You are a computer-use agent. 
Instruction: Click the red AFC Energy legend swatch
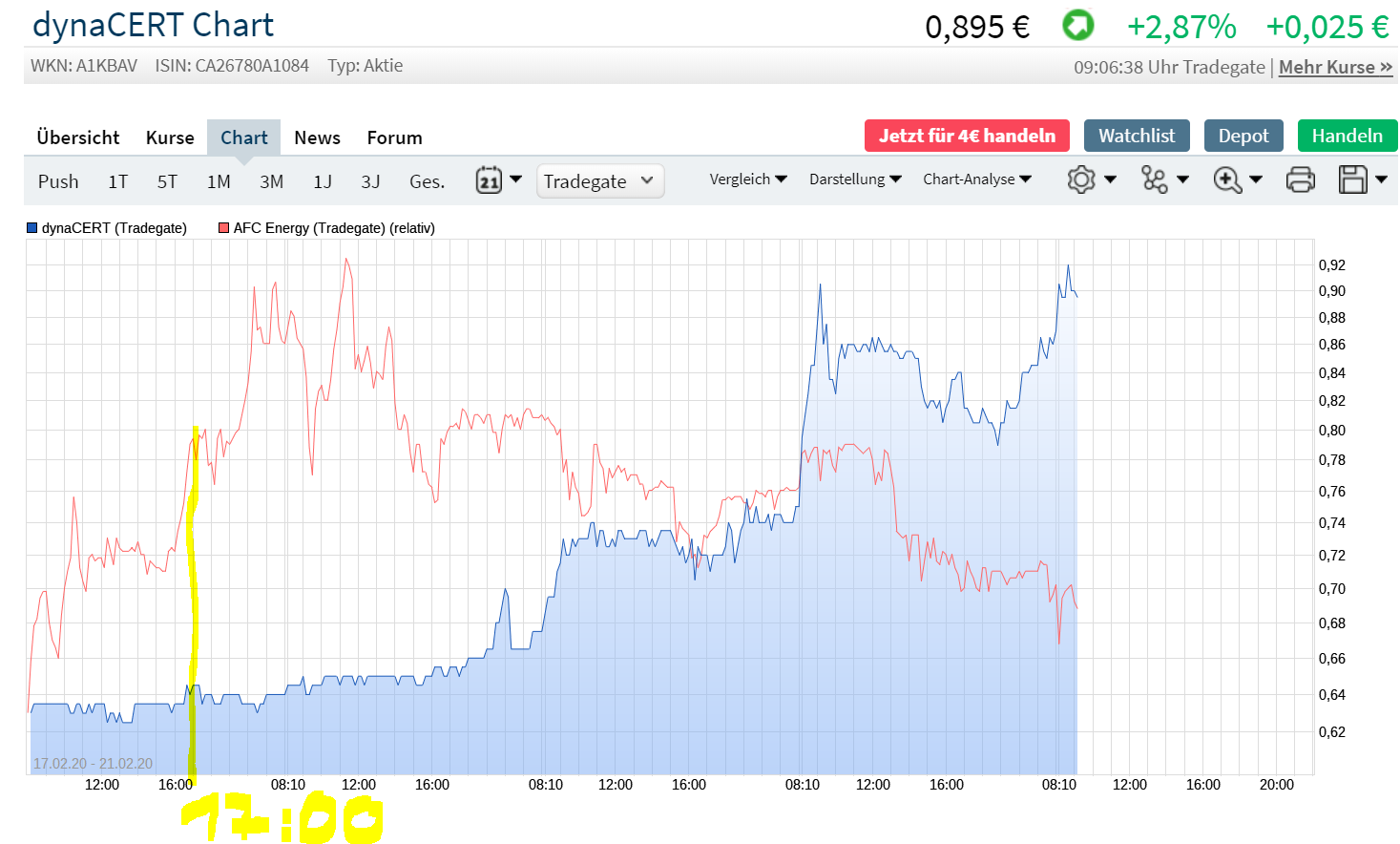224,228
